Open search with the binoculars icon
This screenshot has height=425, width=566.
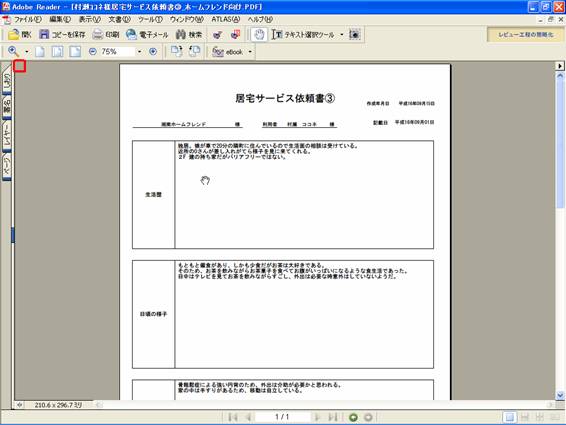189,35
